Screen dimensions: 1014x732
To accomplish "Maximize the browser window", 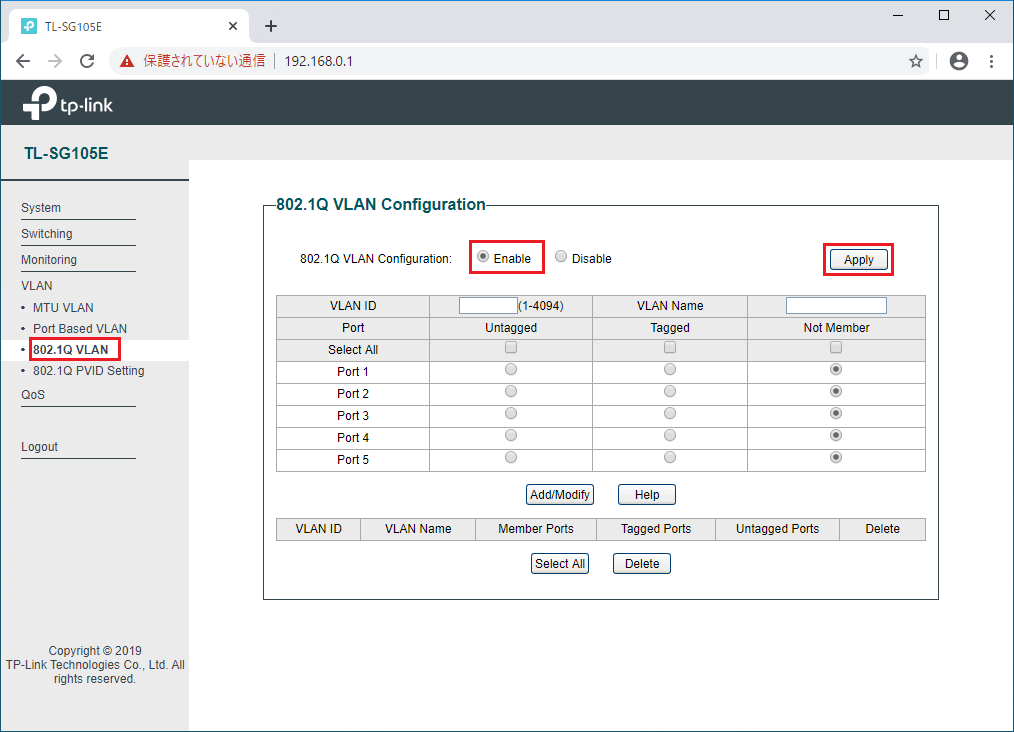I will [944, 16].
